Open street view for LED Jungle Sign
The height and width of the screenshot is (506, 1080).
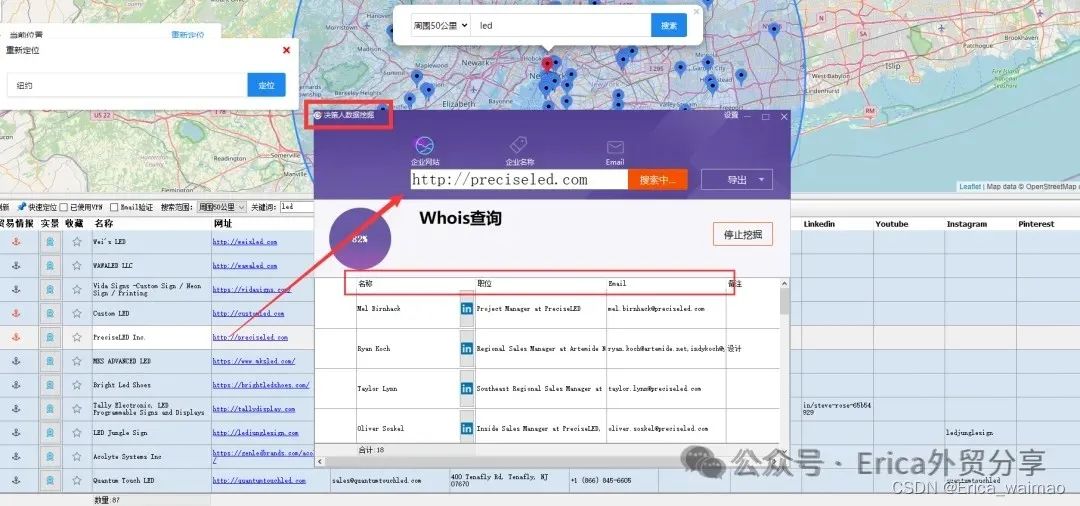tap(50, 432)
